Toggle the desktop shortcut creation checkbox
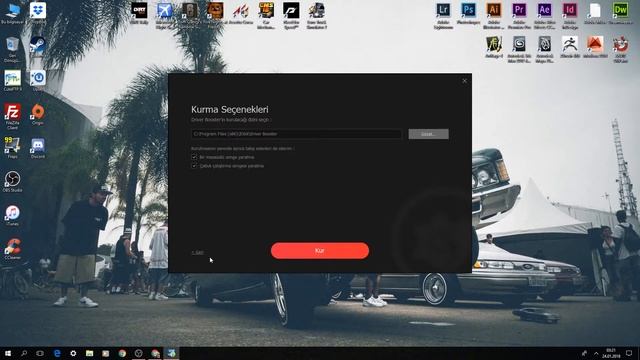640x360 pixels. (x=194, y=157)
